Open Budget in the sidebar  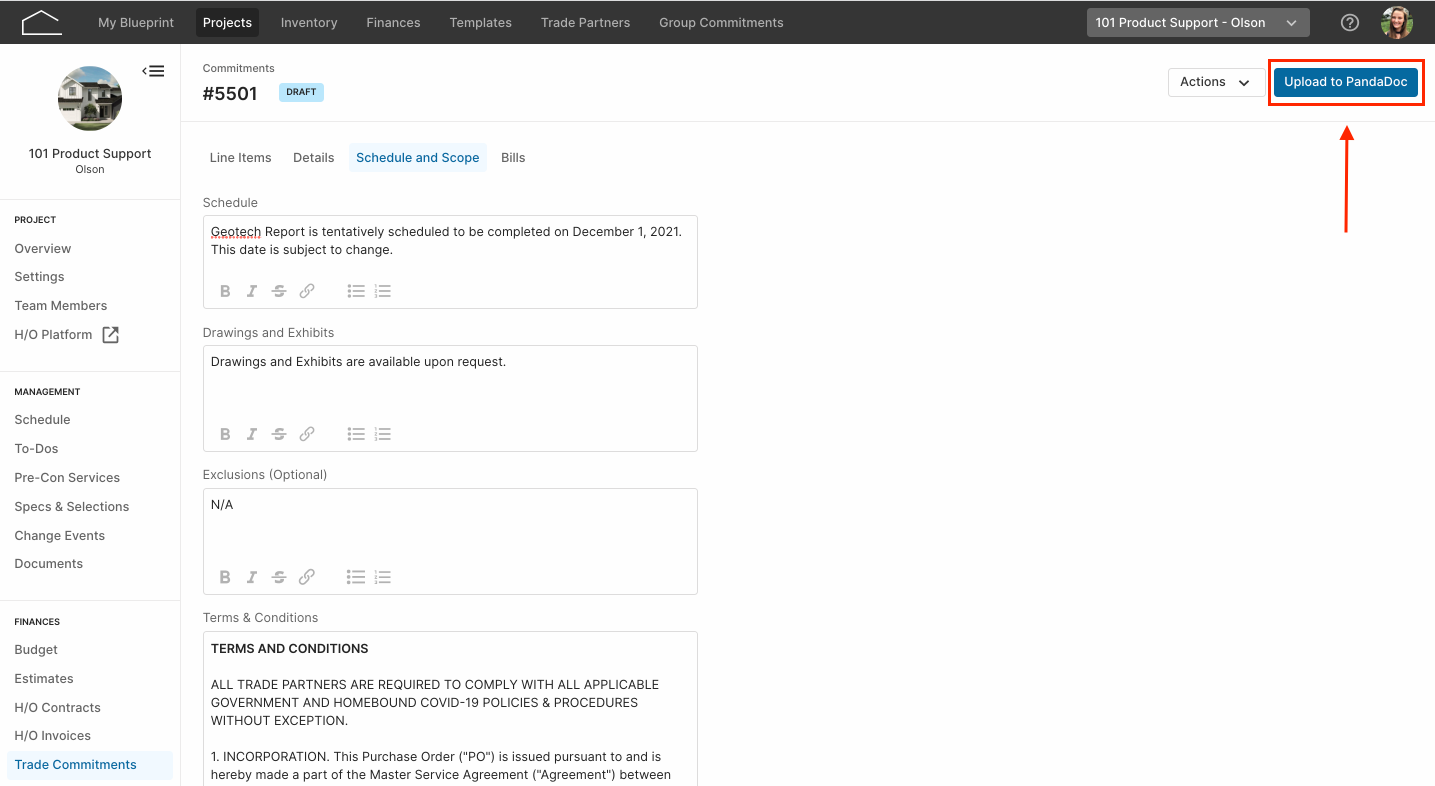click(x=36, y=650)
